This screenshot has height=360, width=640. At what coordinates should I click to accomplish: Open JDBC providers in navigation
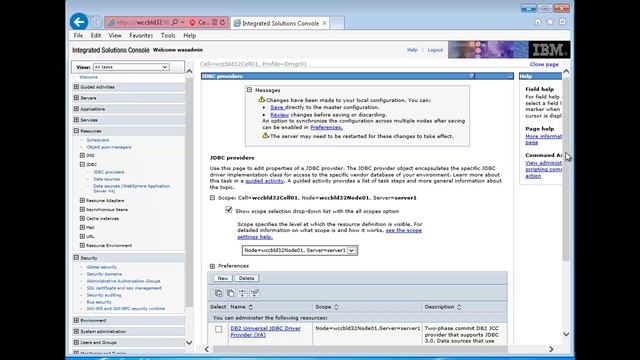(x=109, y=172)
